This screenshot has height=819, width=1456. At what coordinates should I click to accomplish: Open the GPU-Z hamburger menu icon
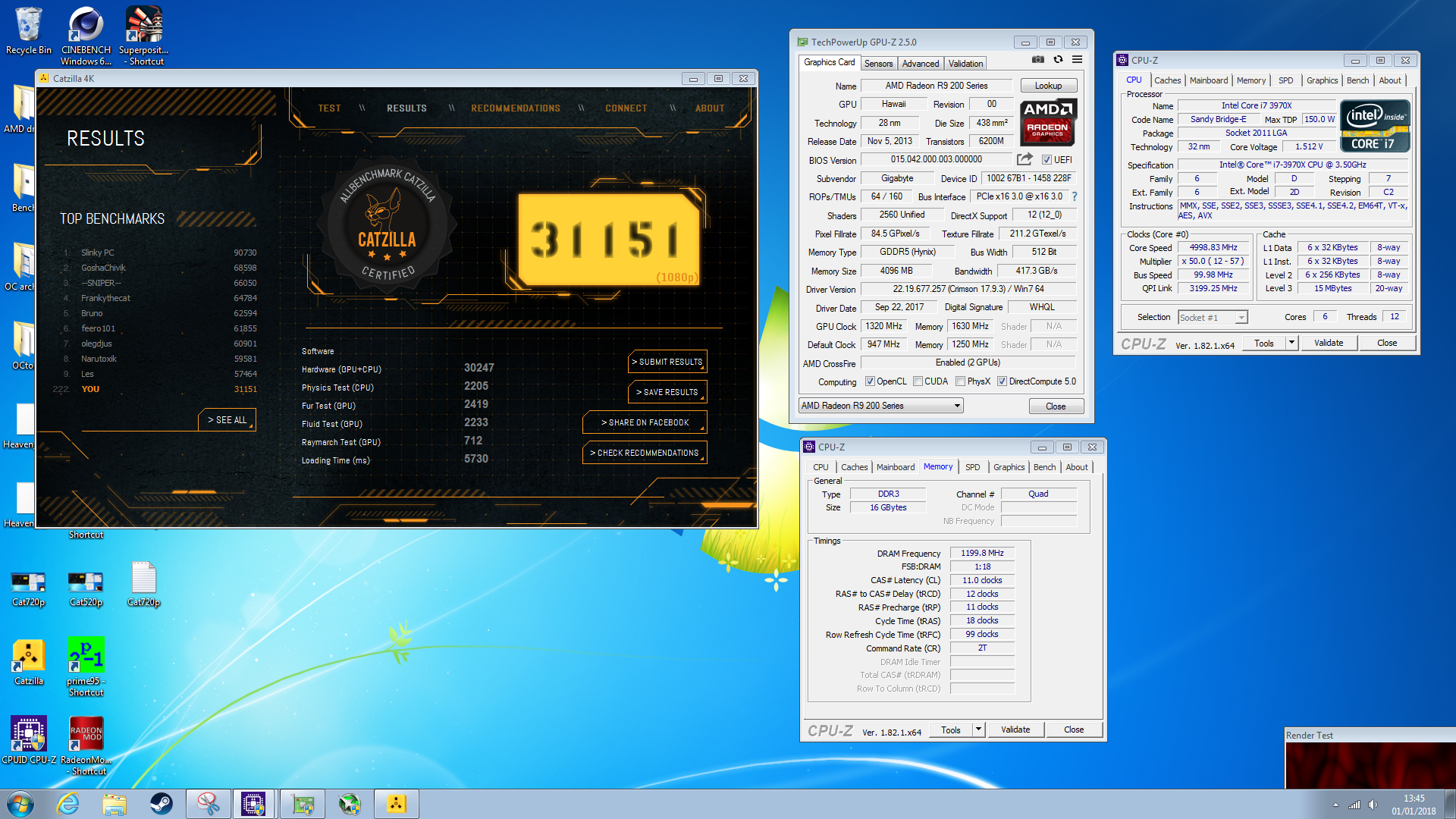click(x=1077, y=59)
